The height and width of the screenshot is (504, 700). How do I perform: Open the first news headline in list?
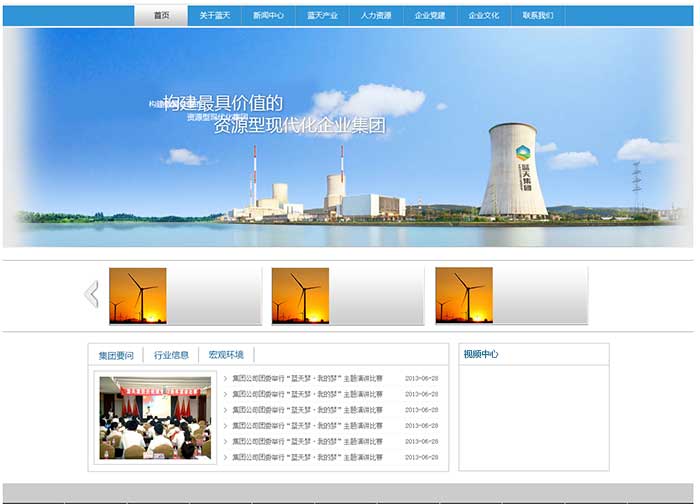[308, 379]
